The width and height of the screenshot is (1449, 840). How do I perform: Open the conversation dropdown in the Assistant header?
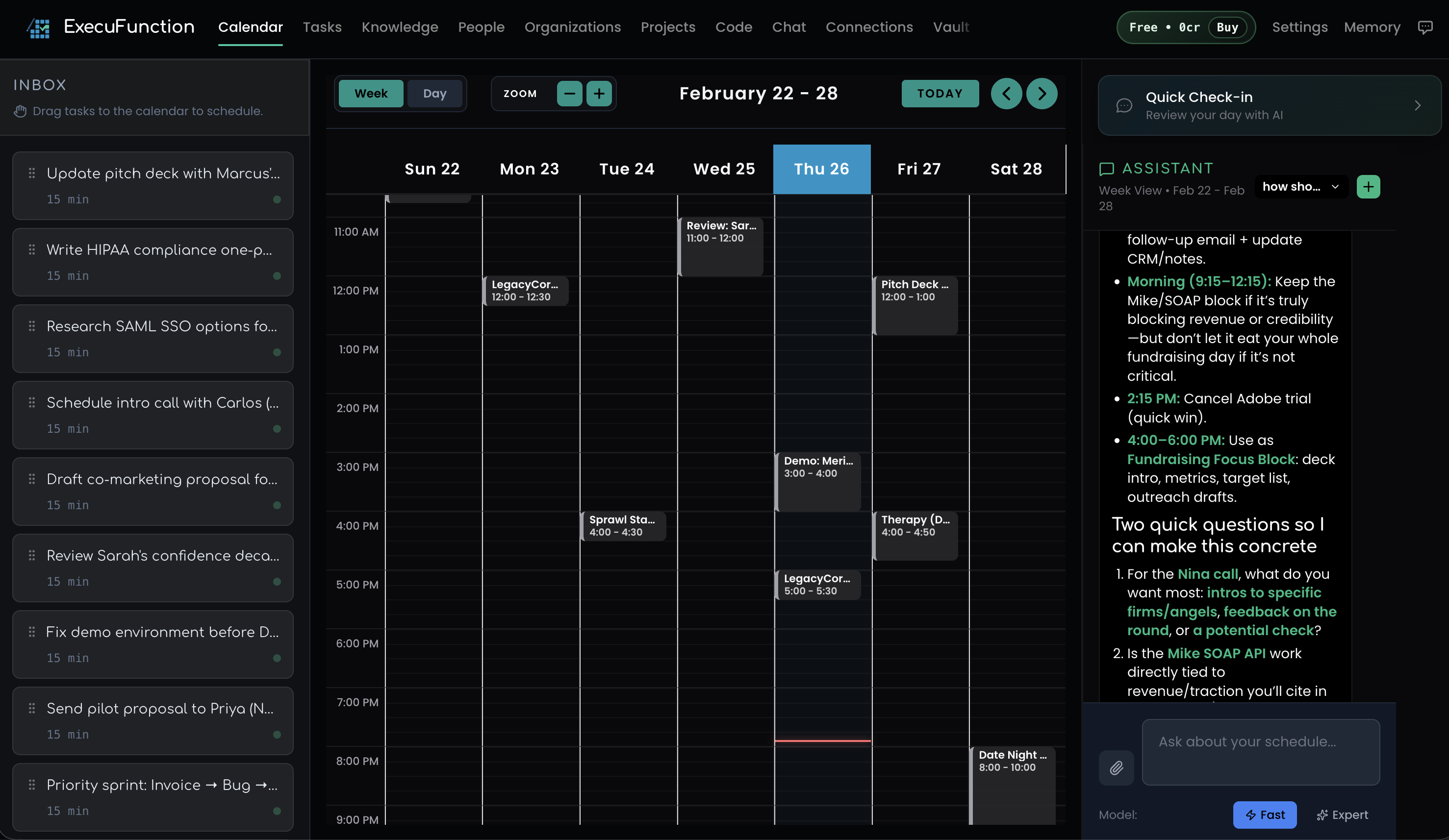pos(1300,186)
